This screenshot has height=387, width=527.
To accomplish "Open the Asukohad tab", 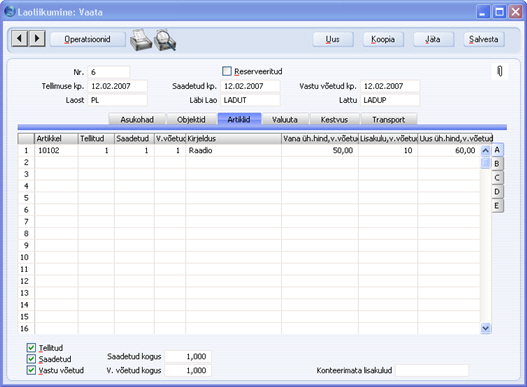I will 137,119.
